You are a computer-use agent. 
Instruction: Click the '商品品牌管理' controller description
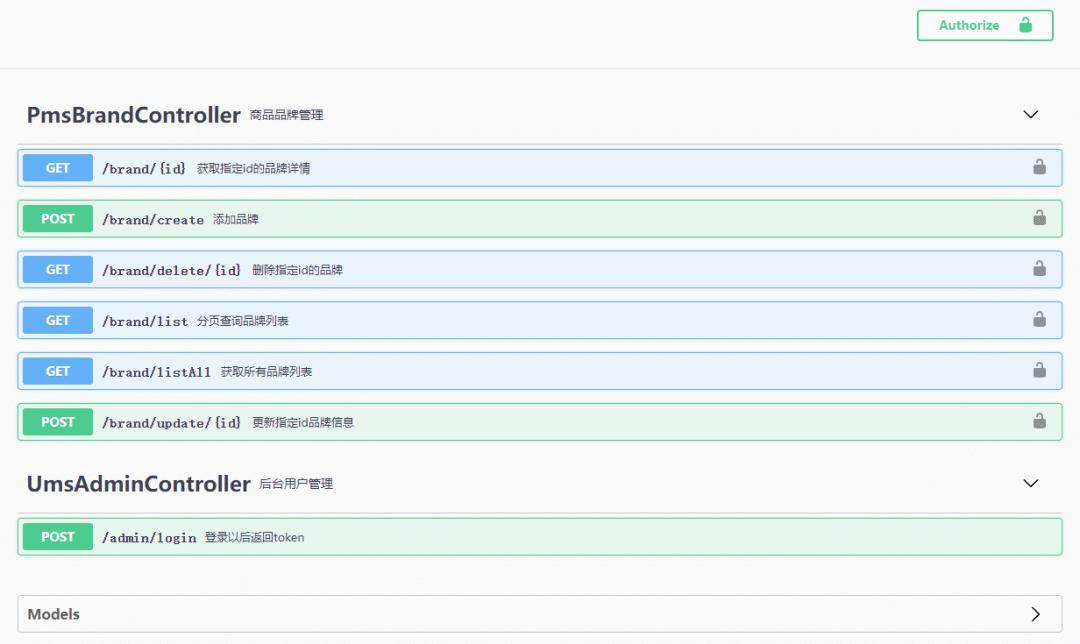click(287, 115)
